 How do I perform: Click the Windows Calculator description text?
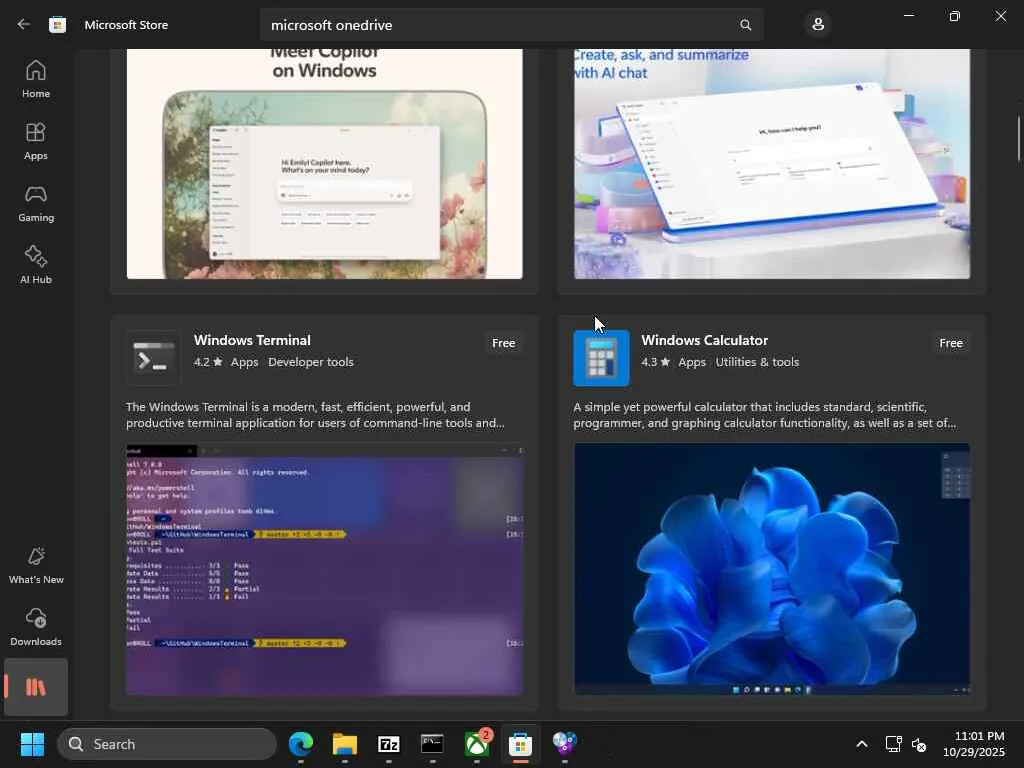tap(765, 415)
